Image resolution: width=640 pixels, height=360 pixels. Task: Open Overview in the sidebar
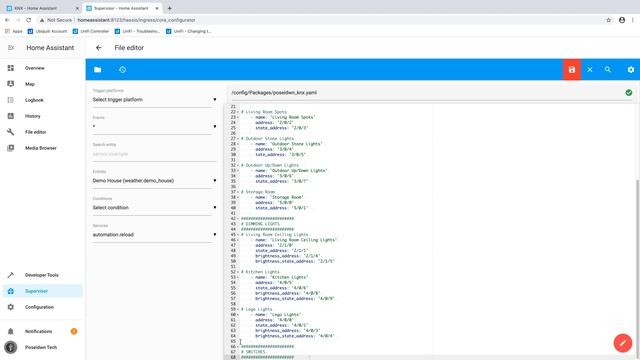click(42, 68)
